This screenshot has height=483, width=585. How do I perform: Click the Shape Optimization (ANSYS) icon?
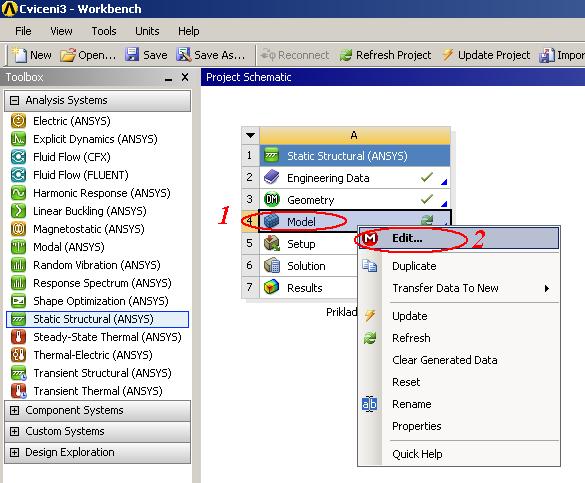pos(18,301)
